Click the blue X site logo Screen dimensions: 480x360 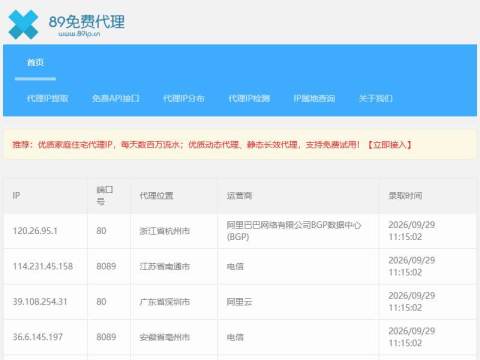click(23, 24)
